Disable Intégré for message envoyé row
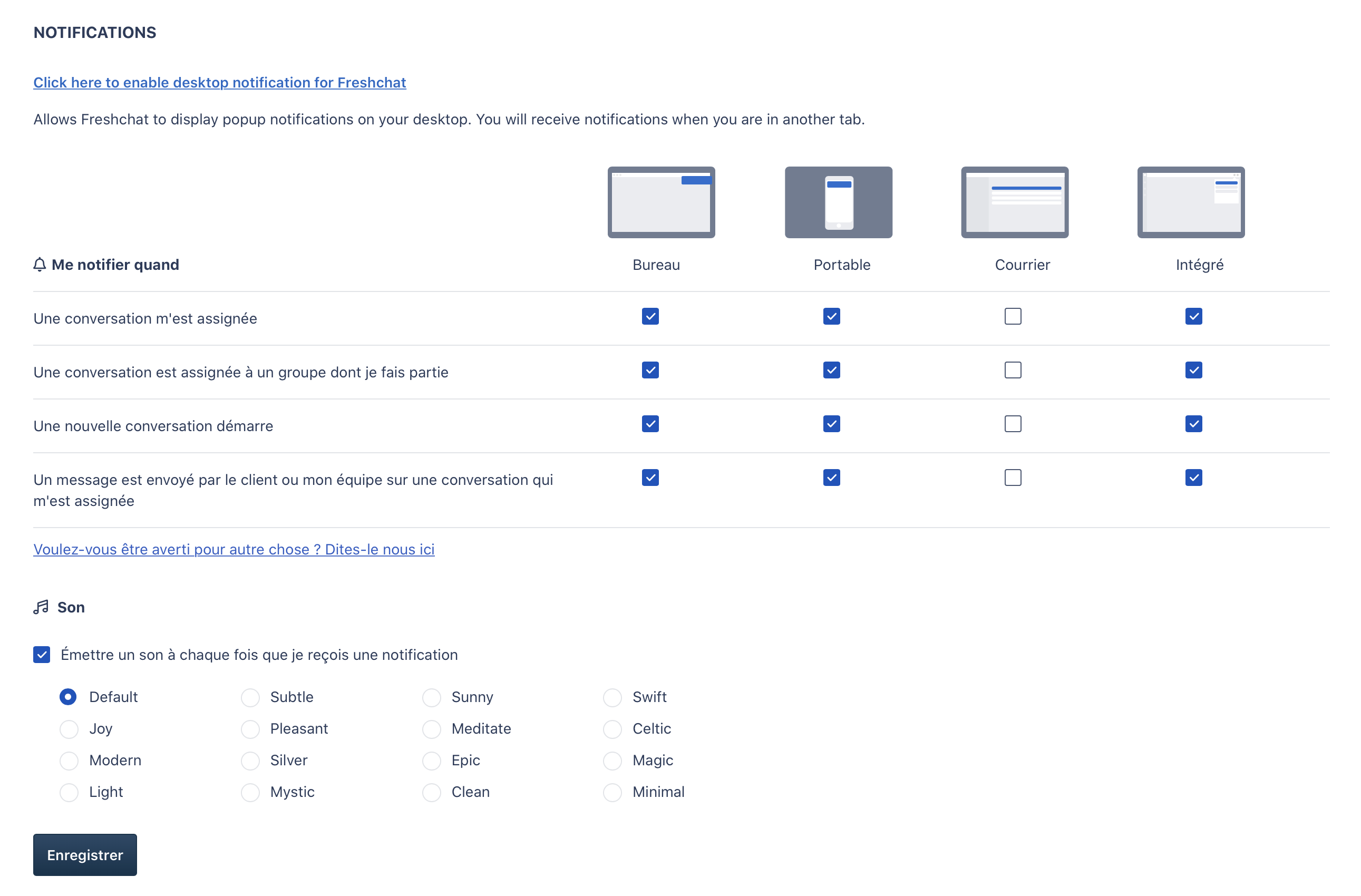The width and height of the screenshot is (1361, 896). (x=1193, y=478)
